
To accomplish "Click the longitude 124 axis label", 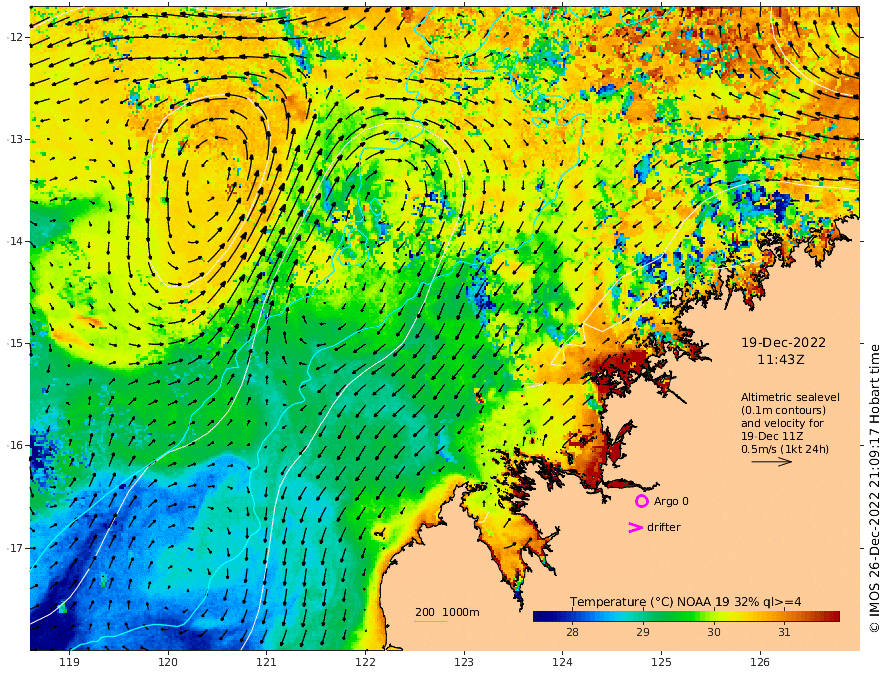I will click(x=563, y=663).
